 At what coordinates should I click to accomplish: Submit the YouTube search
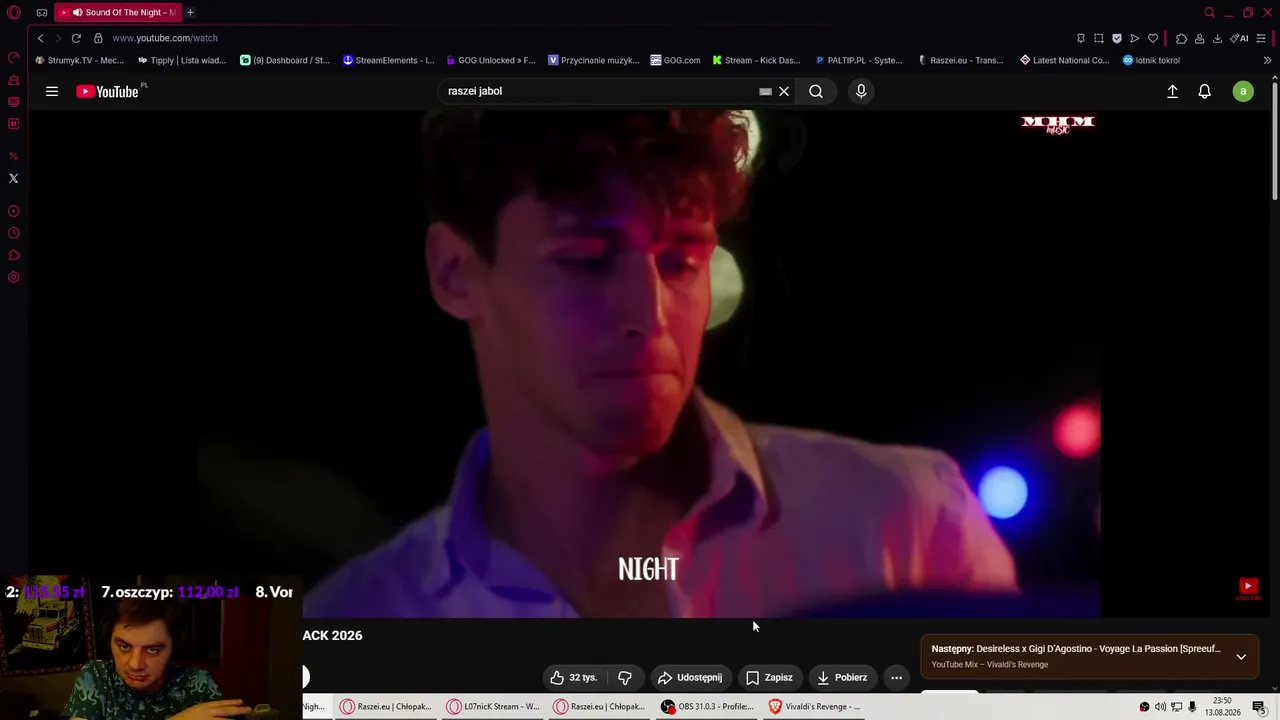816,91
